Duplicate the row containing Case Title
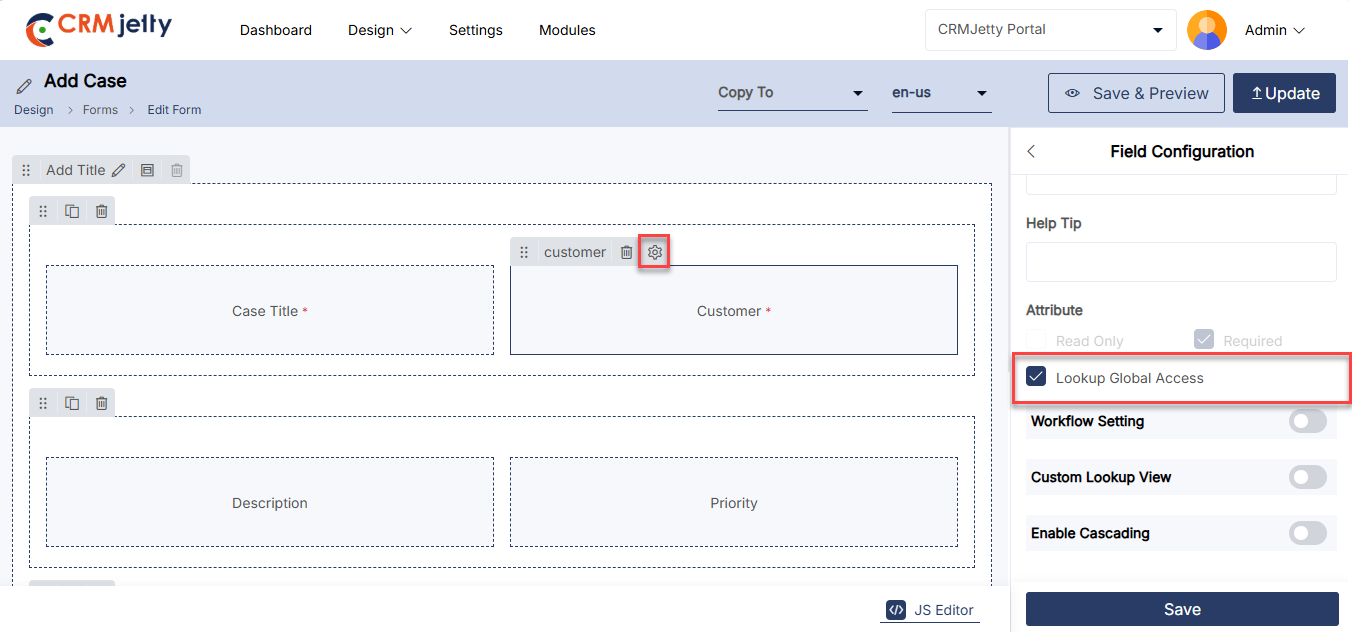The height and width of the screenshot is (632, 1352). pyautogui.click(x=72, y=211)
